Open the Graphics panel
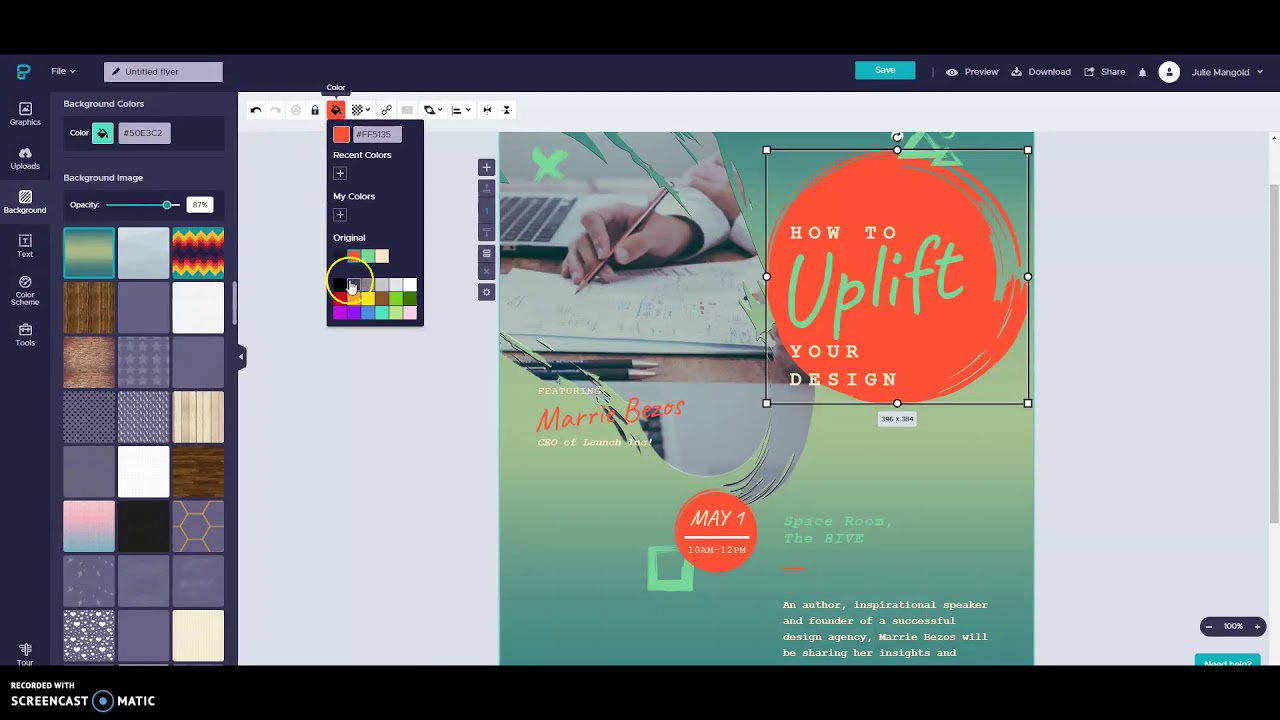Screen dimensions: 1280x720 (x=25, y=114)
